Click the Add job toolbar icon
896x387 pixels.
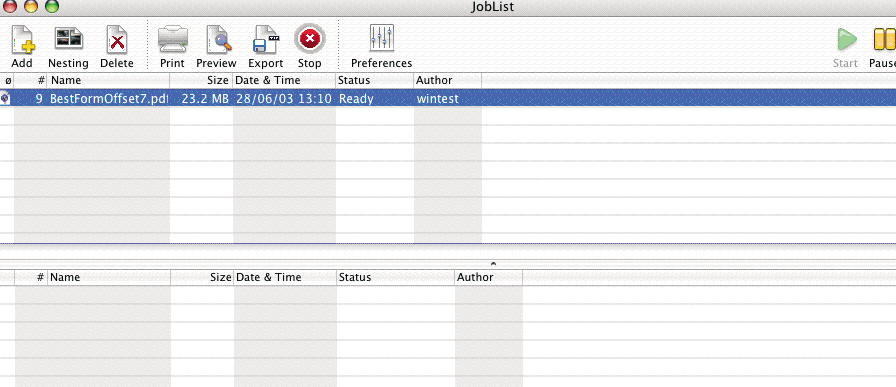click(x=22, y=40)
